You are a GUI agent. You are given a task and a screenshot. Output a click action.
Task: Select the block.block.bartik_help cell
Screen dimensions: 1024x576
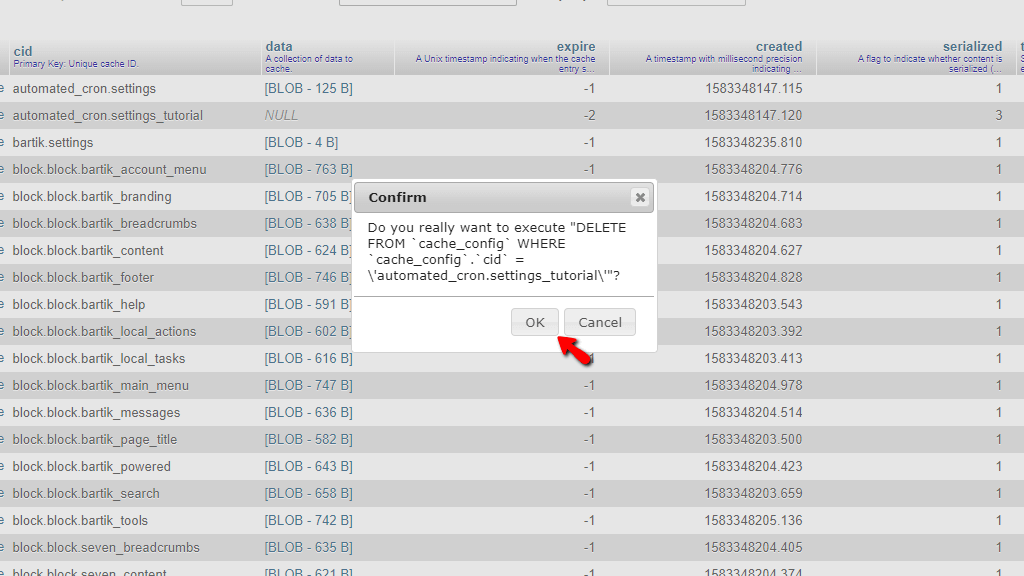coord(79,305)
